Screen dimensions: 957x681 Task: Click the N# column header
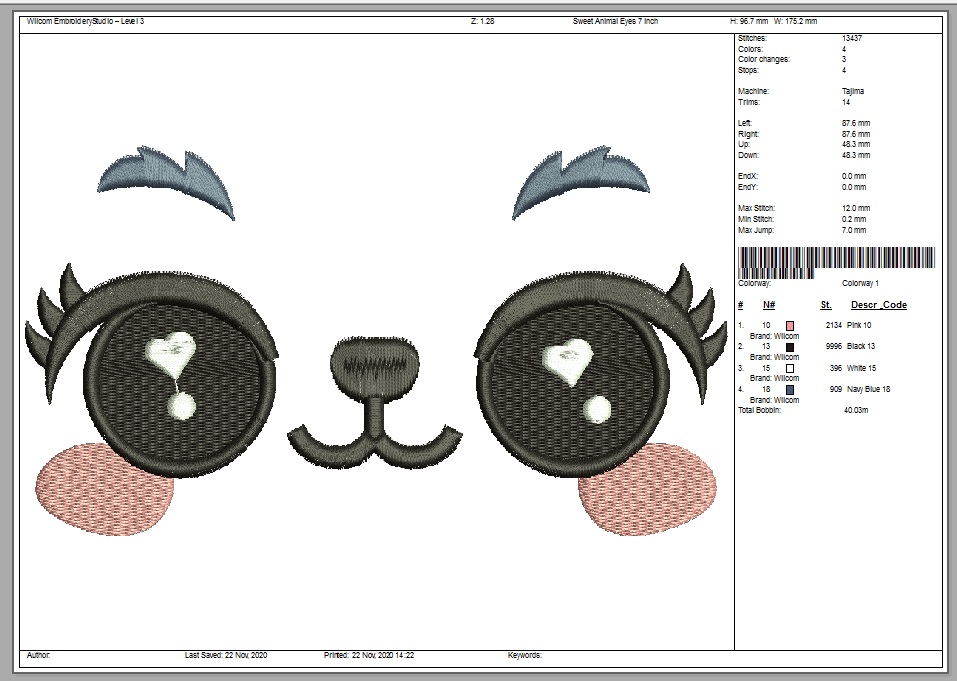[768, 305]
